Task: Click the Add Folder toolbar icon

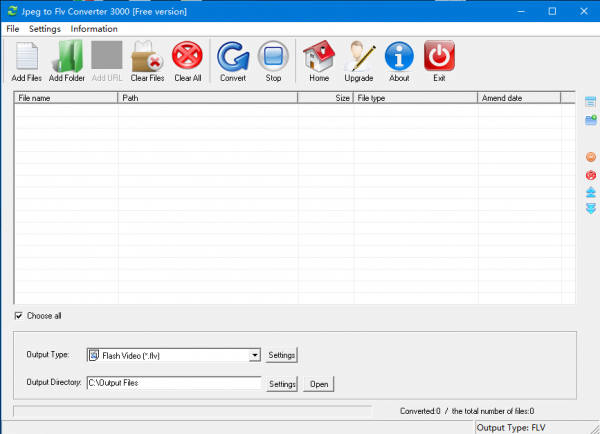Action: click(67, 60)
